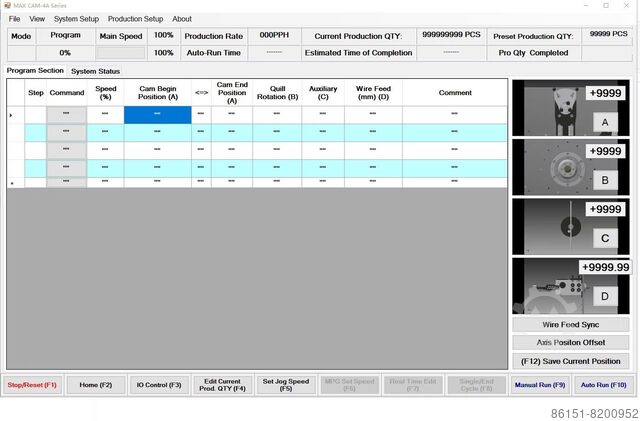Click Axis Position Offset button
640x421 pixels.
[x=572, y=342]
